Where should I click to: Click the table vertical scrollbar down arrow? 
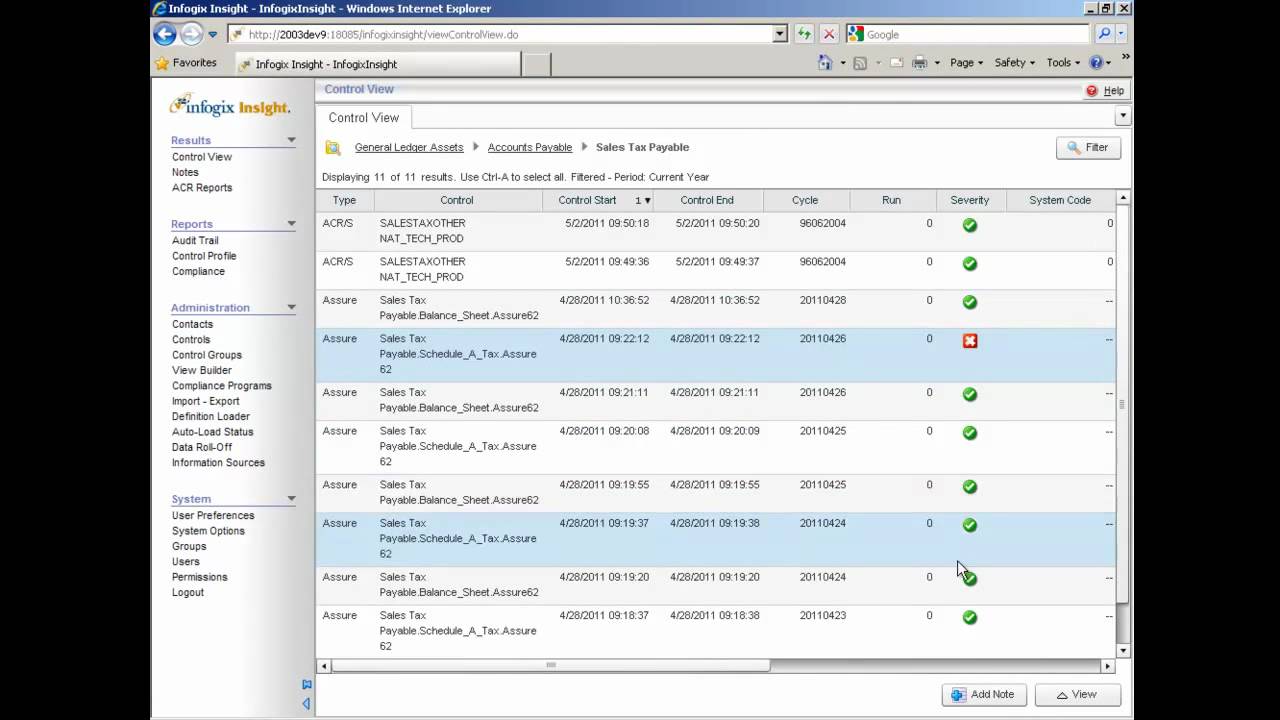[1123, 651]
